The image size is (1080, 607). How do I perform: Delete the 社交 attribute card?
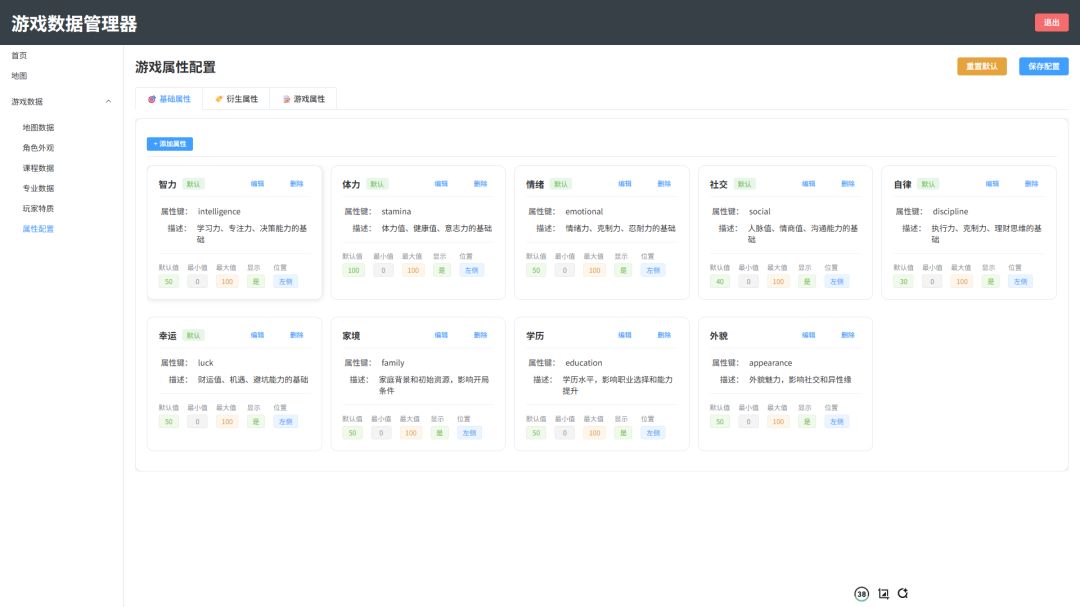tap(848, 184)
